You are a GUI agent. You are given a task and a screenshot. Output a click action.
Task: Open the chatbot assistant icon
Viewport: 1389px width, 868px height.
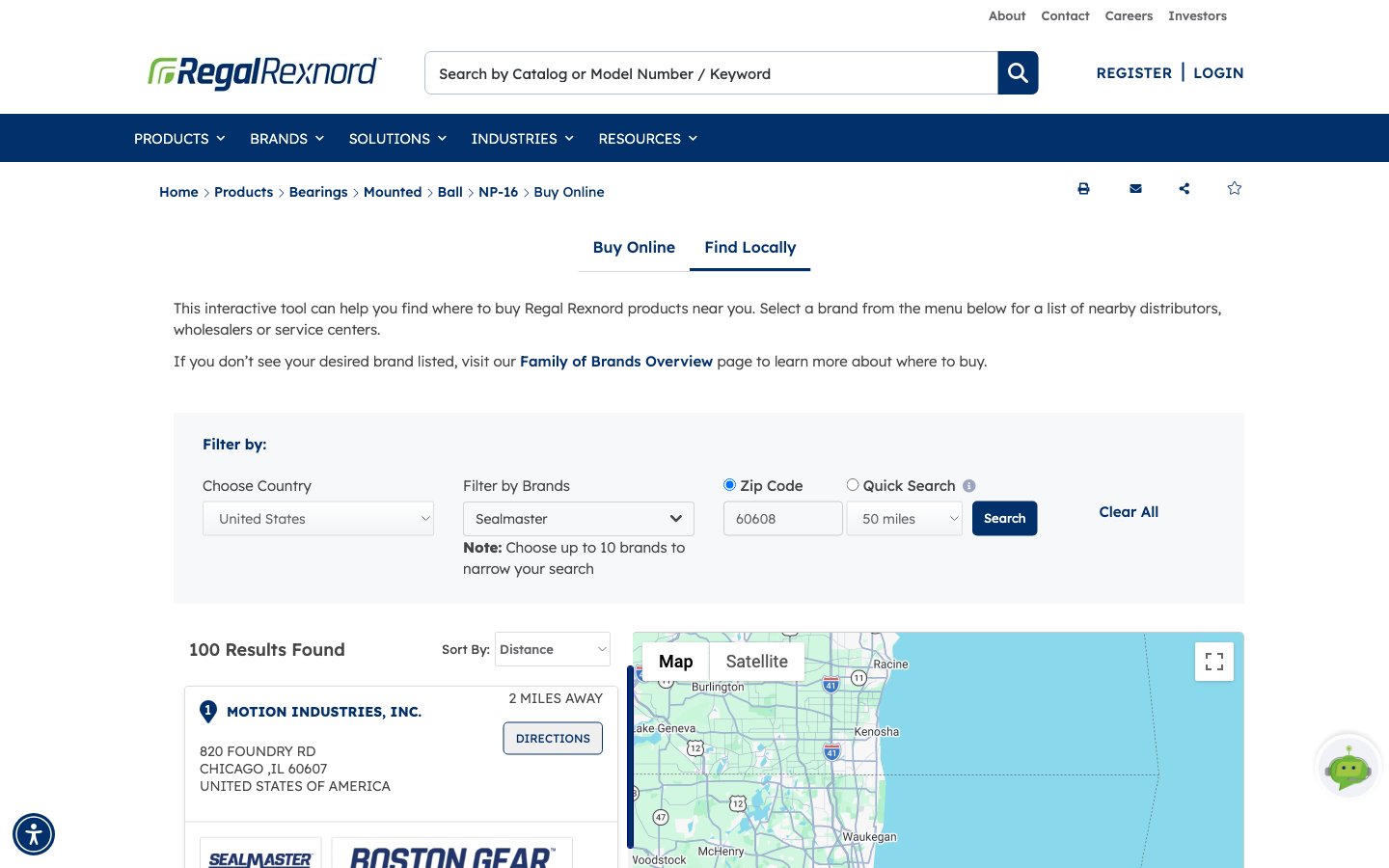tap(1348, 767)
